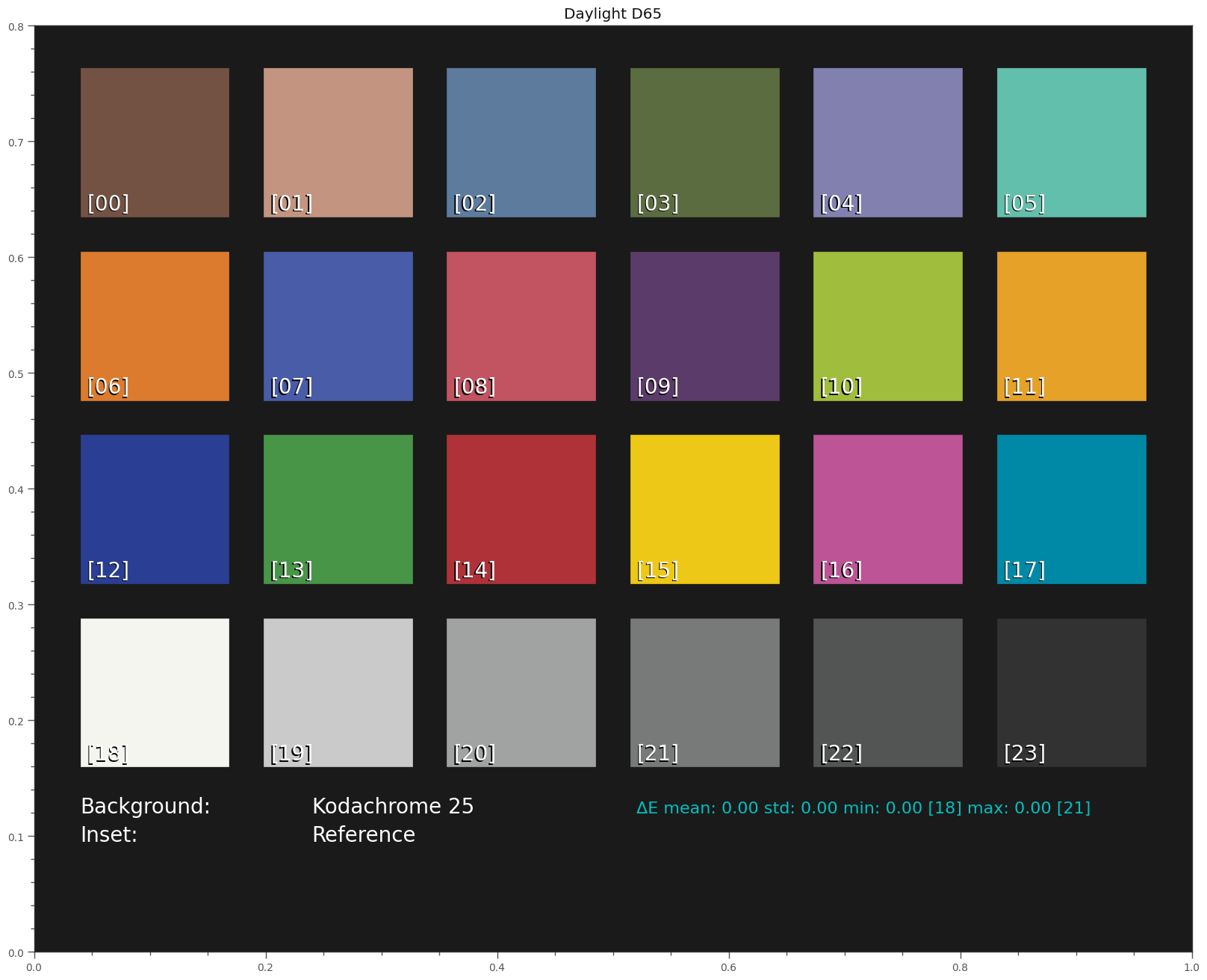Click the foliage green patch [03]

click(x=705, y=142)
